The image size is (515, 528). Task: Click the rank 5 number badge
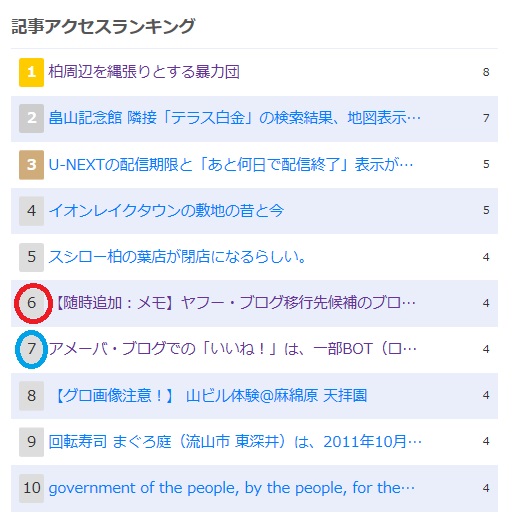(31, 257)
